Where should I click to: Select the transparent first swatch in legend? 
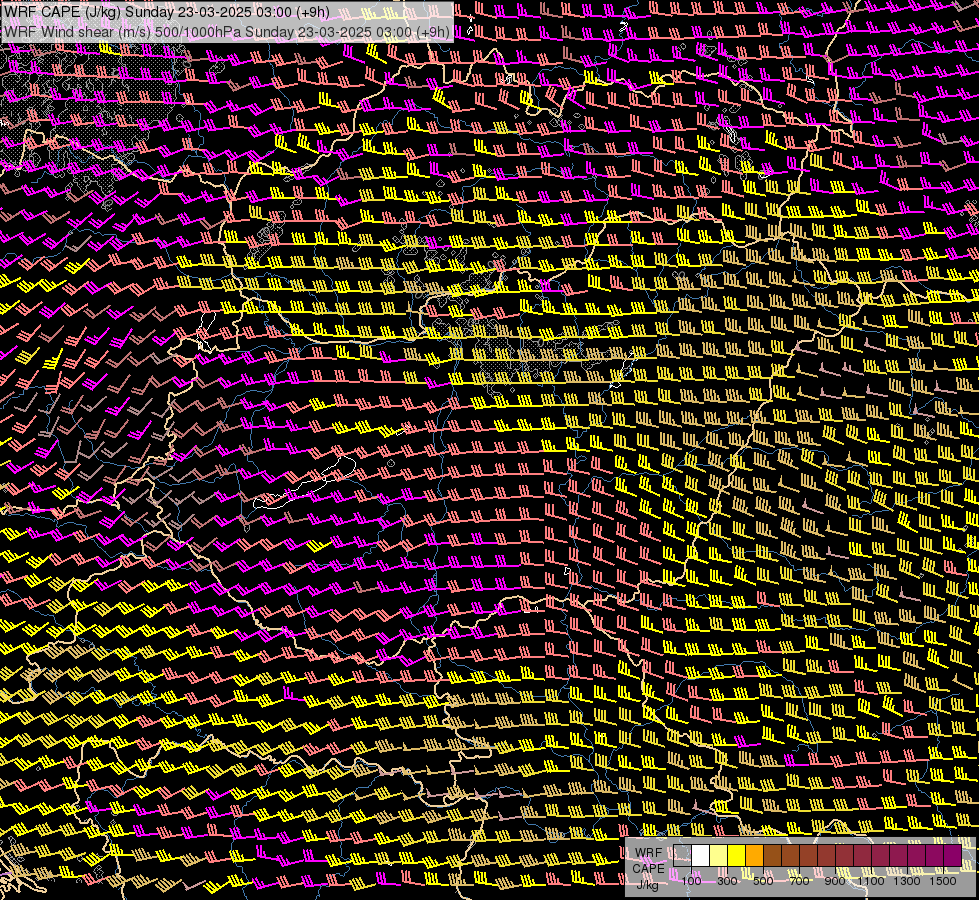[x=682, y=855]
